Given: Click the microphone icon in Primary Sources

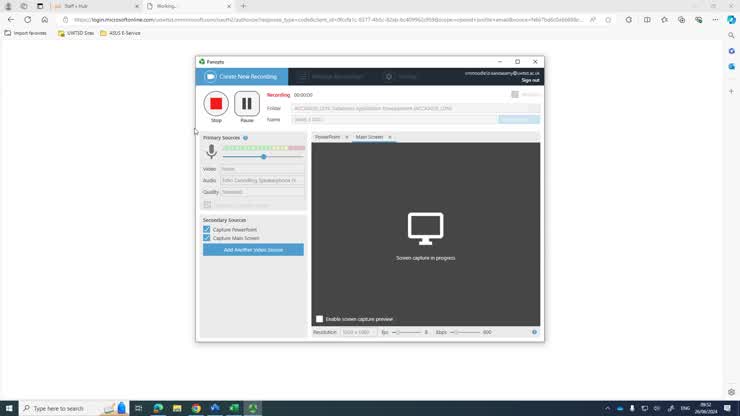Looking at the screenshot, I should (x=211, y=152).
